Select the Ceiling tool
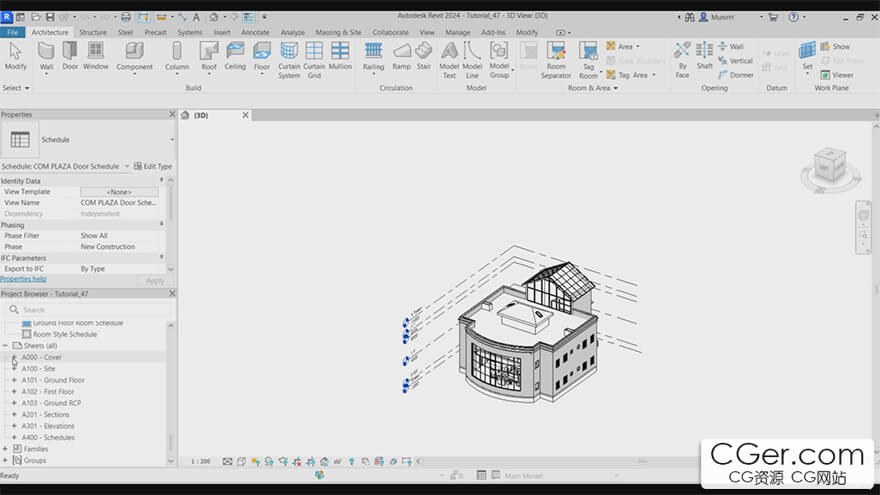 235,56
